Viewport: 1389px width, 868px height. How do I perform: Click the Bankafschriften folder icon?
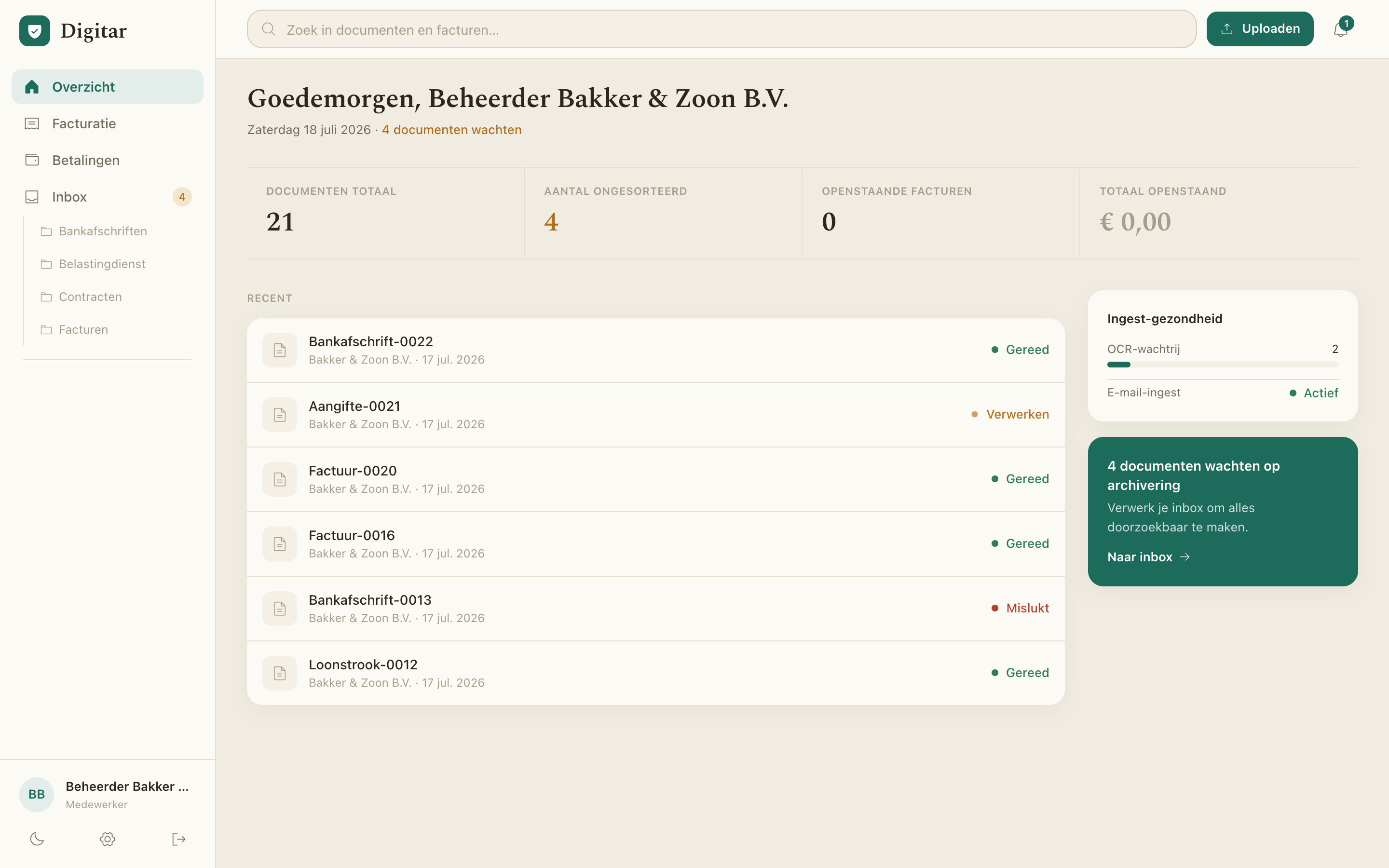[46, 231]
